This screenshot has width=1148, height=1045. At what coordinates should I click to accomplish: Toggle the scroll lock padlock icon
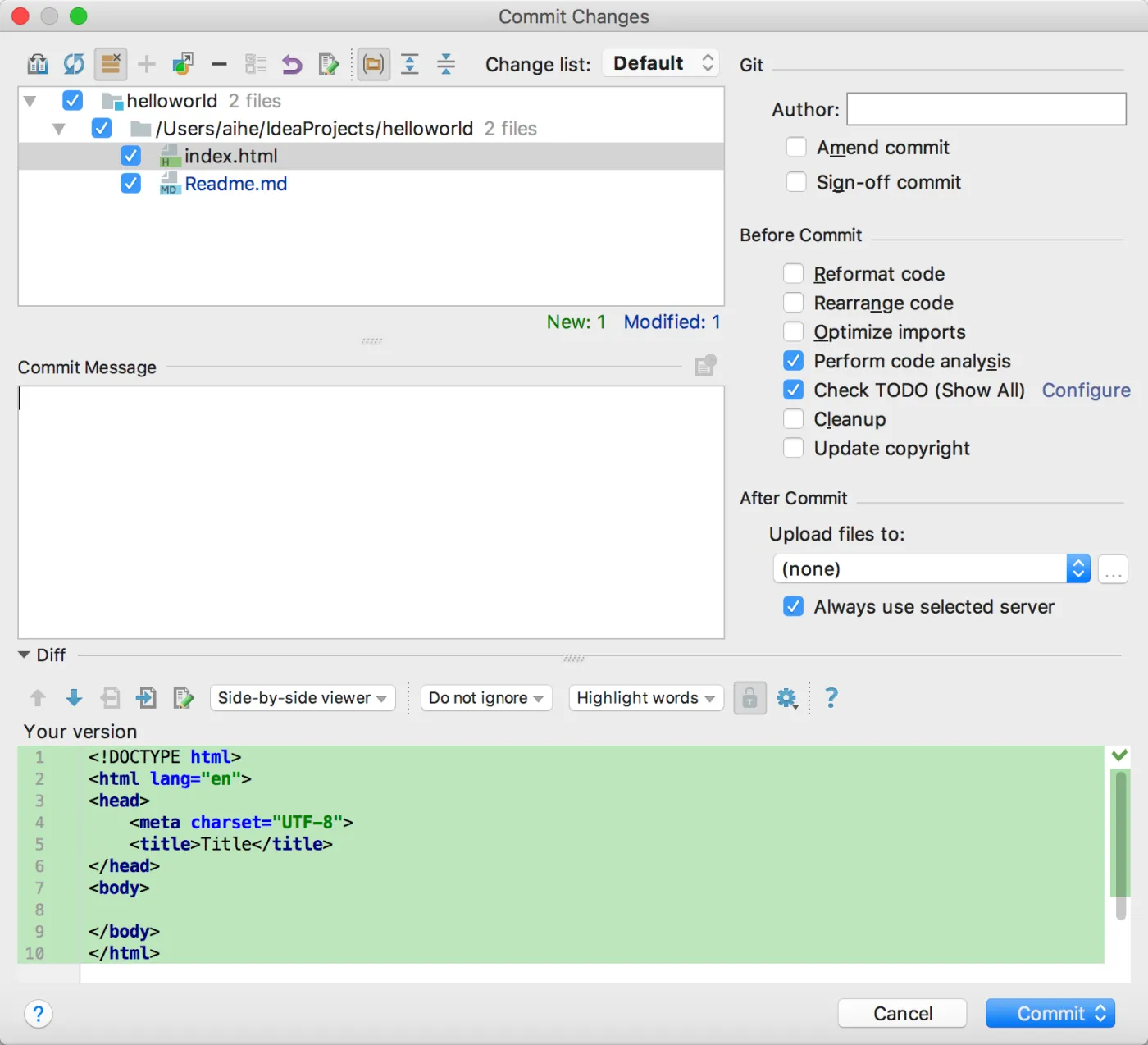749,698
